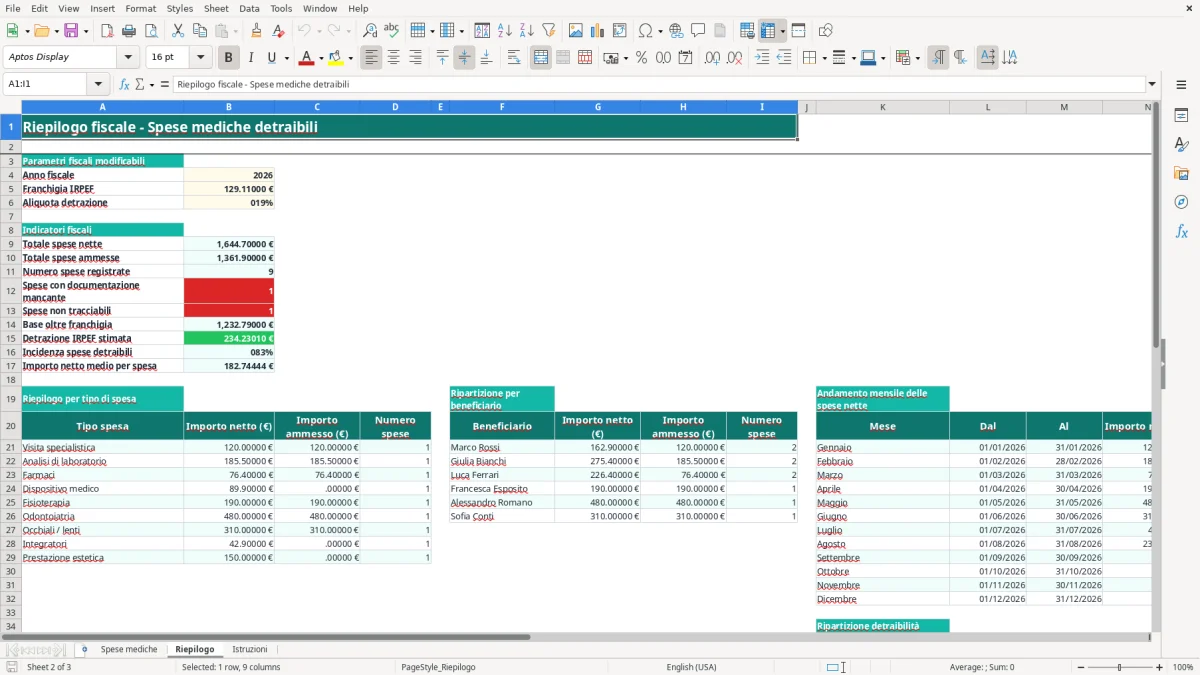Toggle Italic formatting

(251, 58)
